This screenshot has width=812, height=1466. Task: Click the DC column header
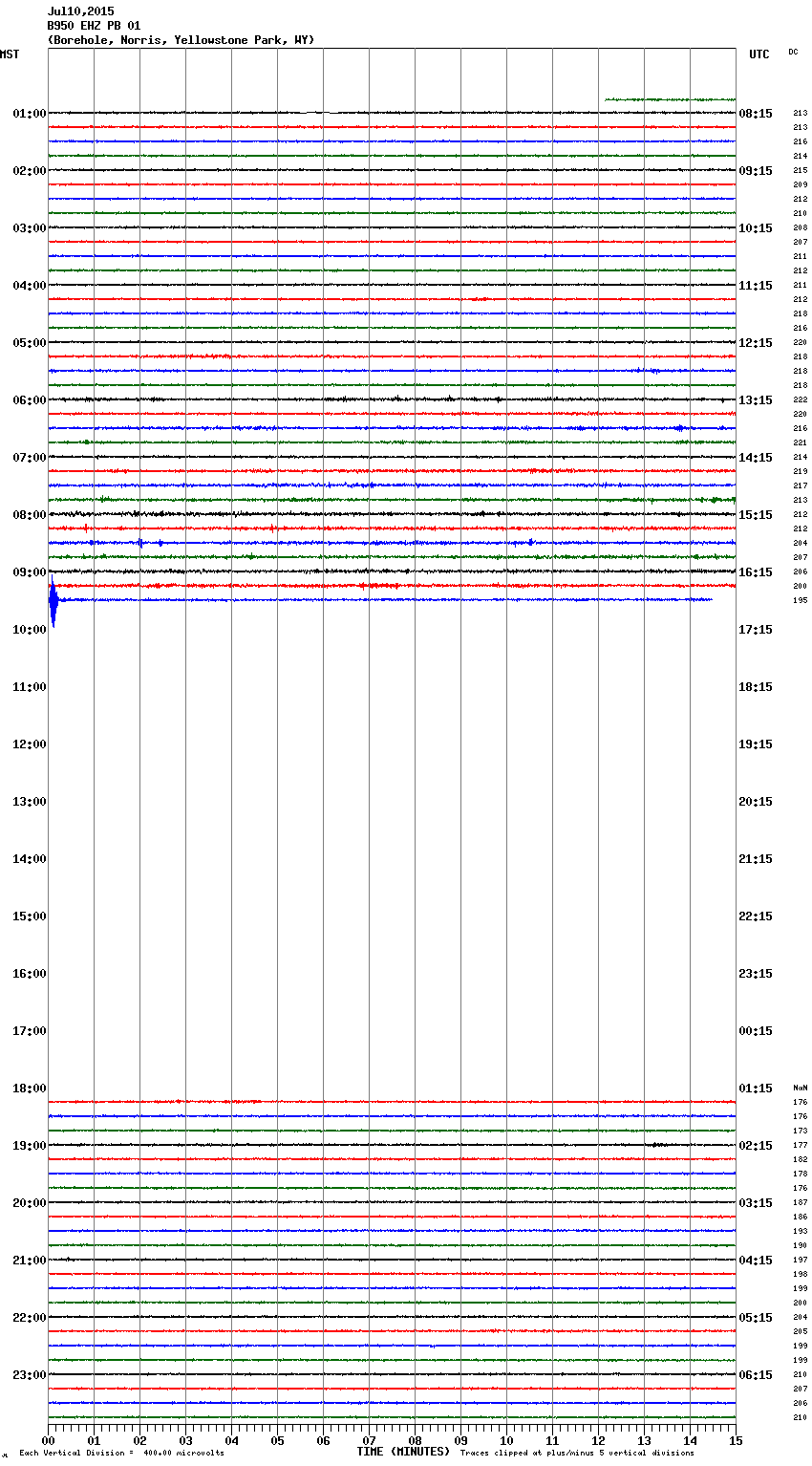[x=793, y=52]
